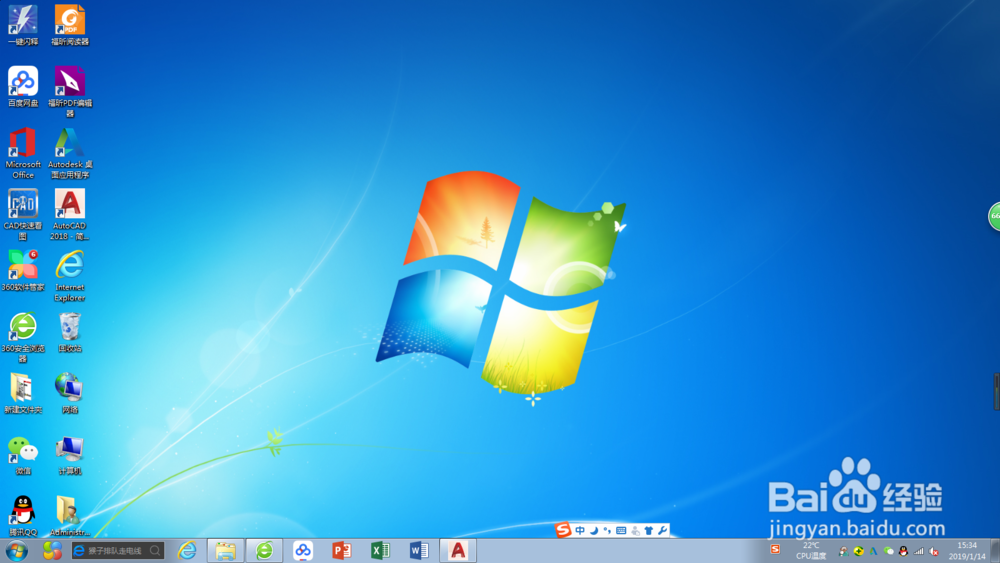Image resolution: width=1000 pixels, height=563 pixels.
Task: Open QQ penguin from the system tray
Action: coord(903,551)
